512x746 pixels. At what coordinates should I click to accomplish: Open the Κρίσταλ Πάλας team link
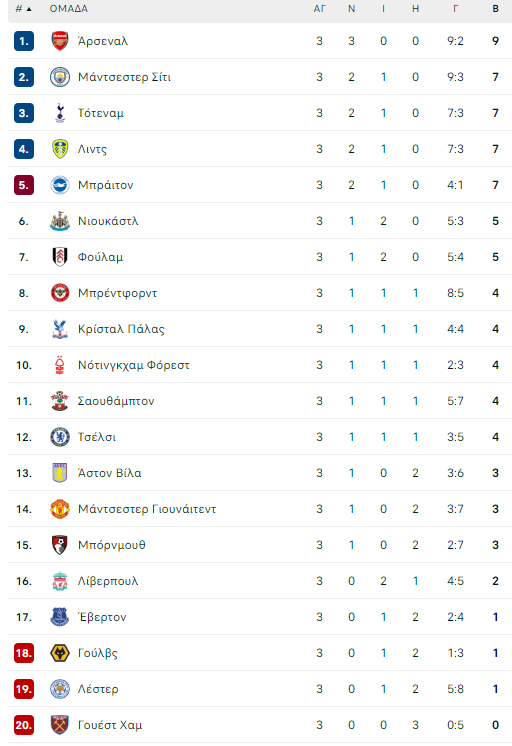tap(121, 329)
